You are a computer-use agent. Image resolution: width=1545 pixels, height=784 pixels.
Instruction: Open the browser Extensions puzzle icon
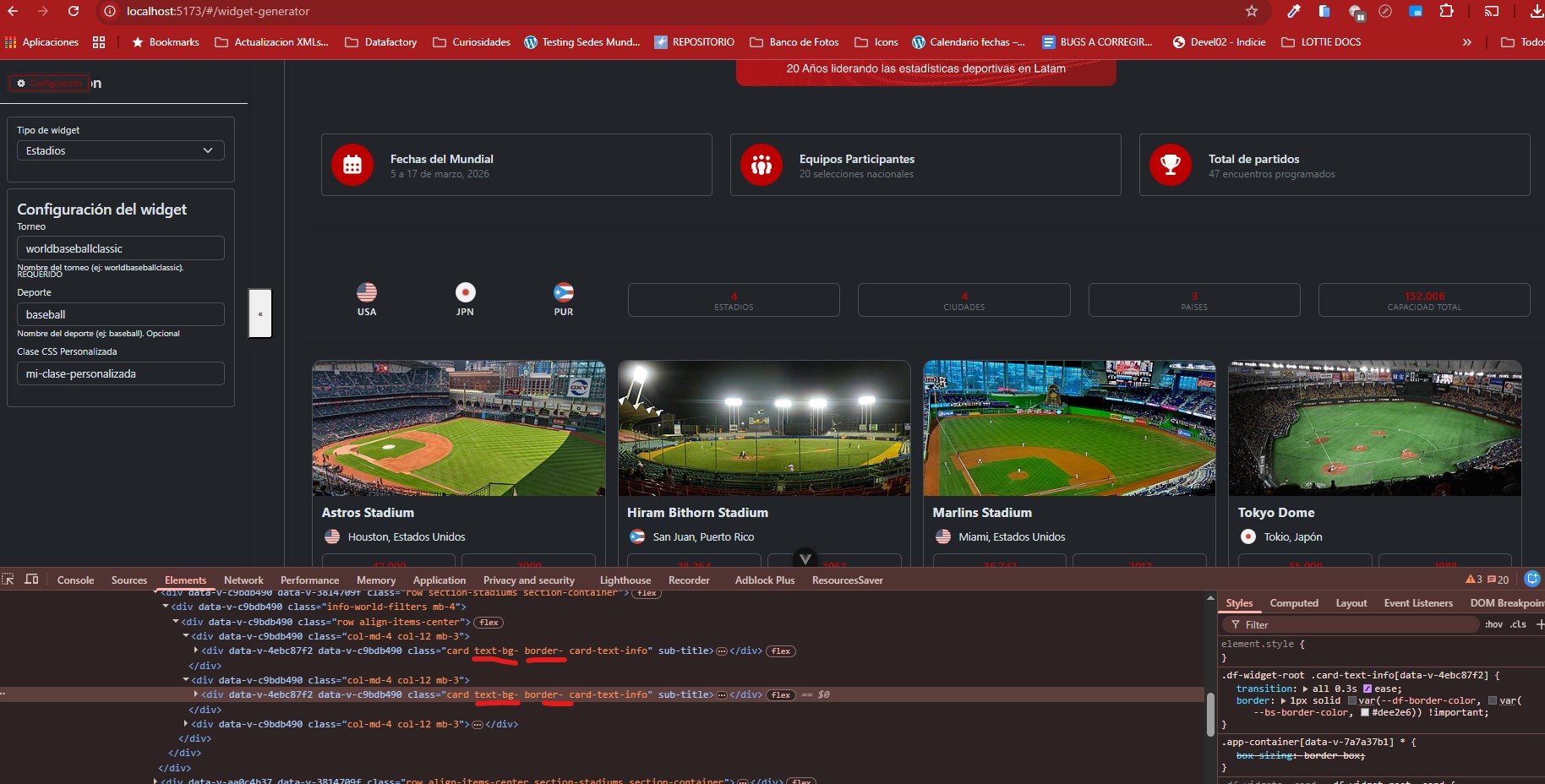pyautogui.click(x=1446, y=11)
